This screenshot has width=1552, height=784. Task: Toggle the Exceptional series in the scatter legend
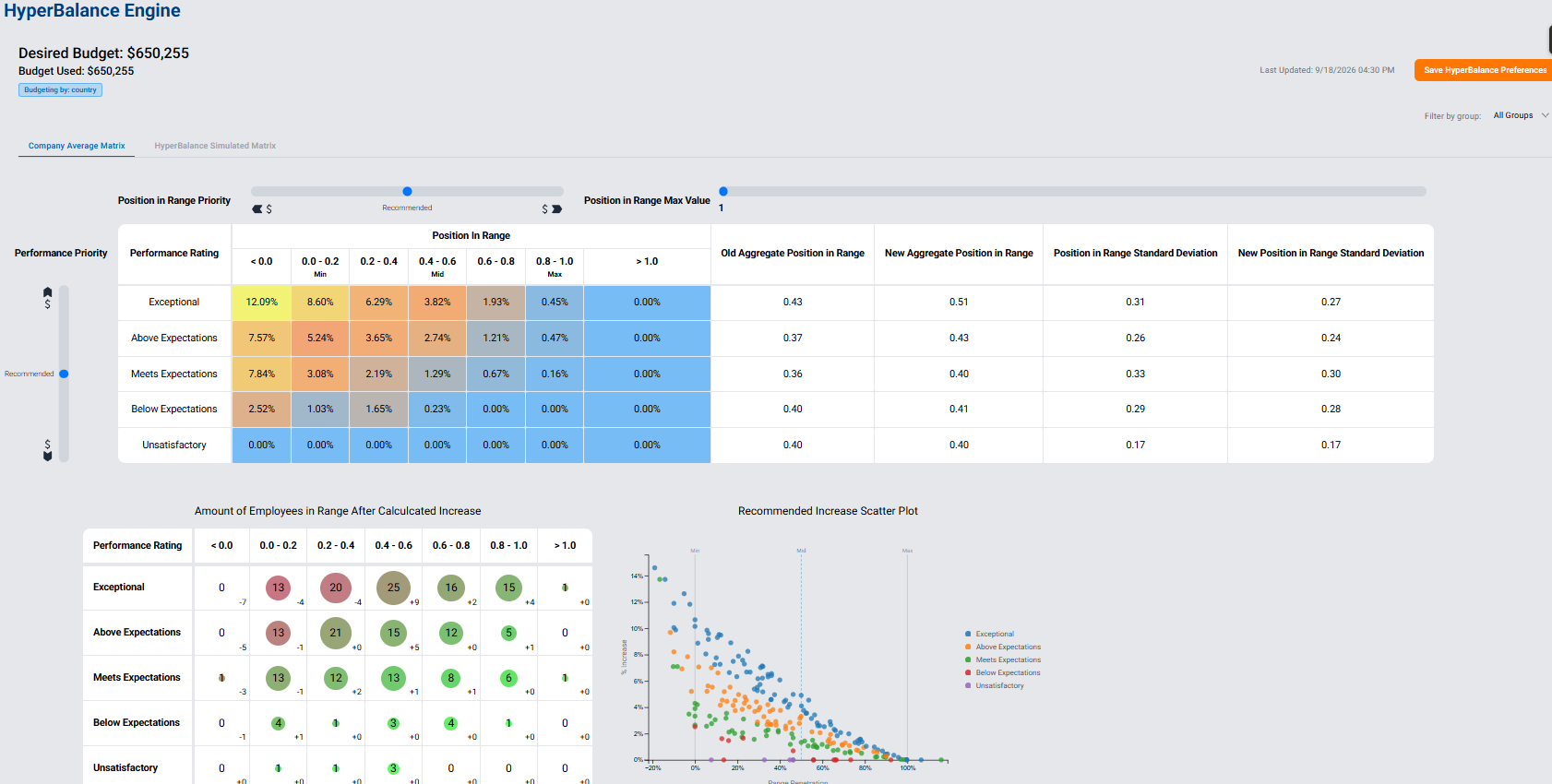[989, 634]
